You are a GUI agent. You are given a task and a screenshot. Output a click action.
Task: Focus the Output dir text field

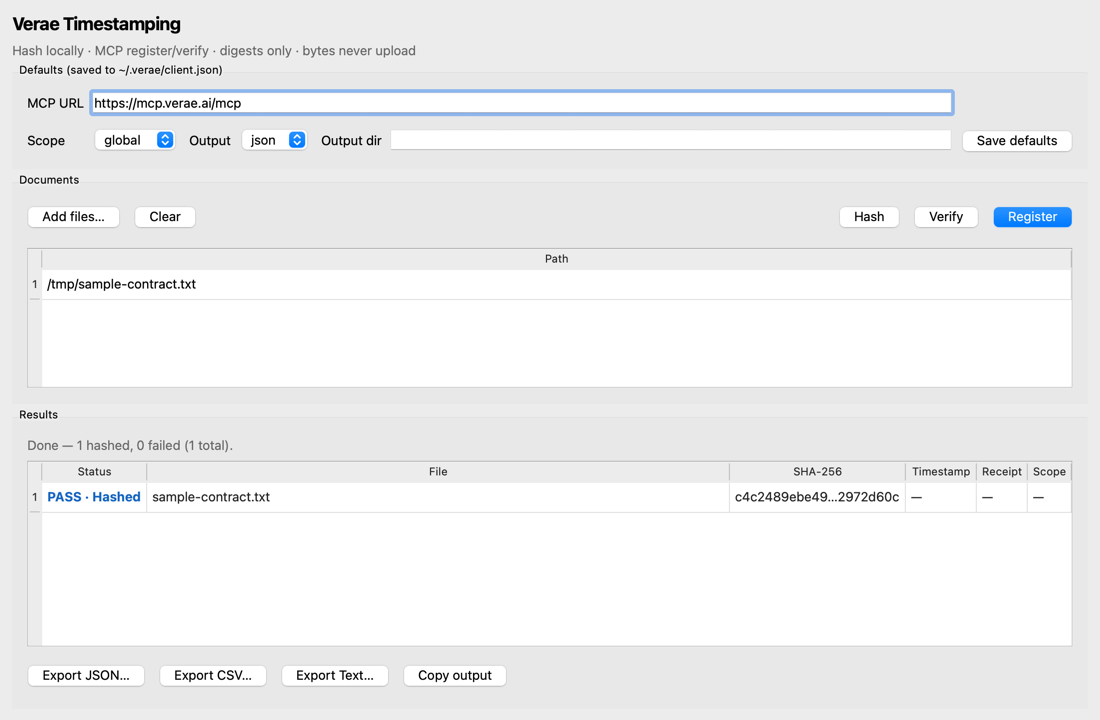coord(671,140)
